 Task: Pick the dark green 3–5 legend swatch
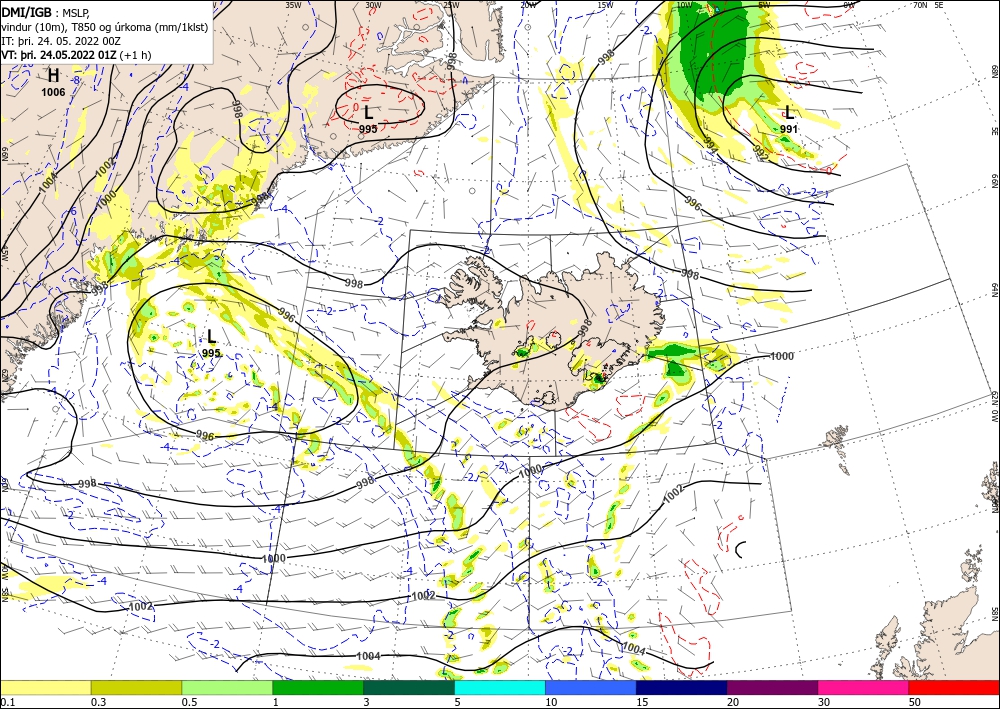[x=409, y=687]
